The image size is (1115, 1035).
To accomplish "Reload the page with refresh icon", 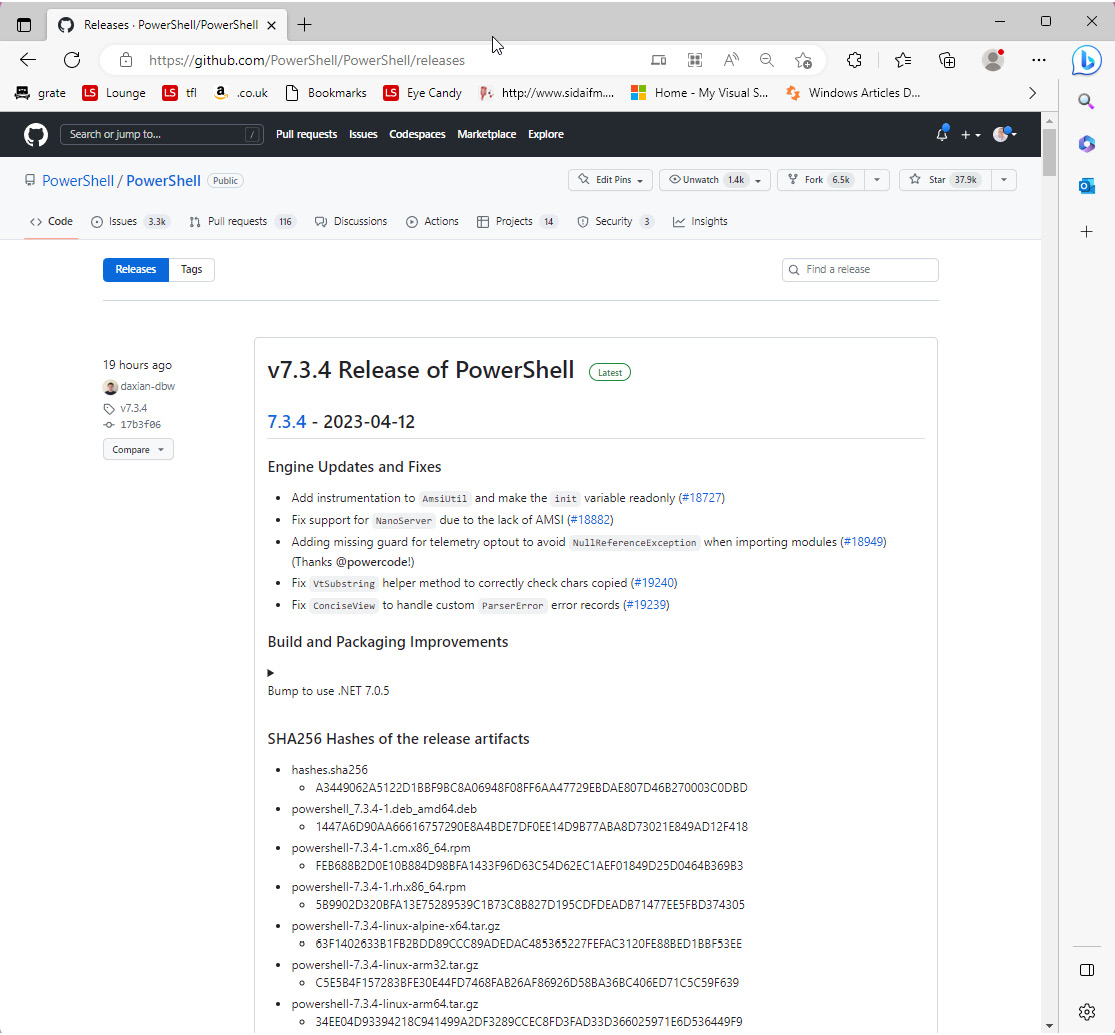I will tap(72, 60).
